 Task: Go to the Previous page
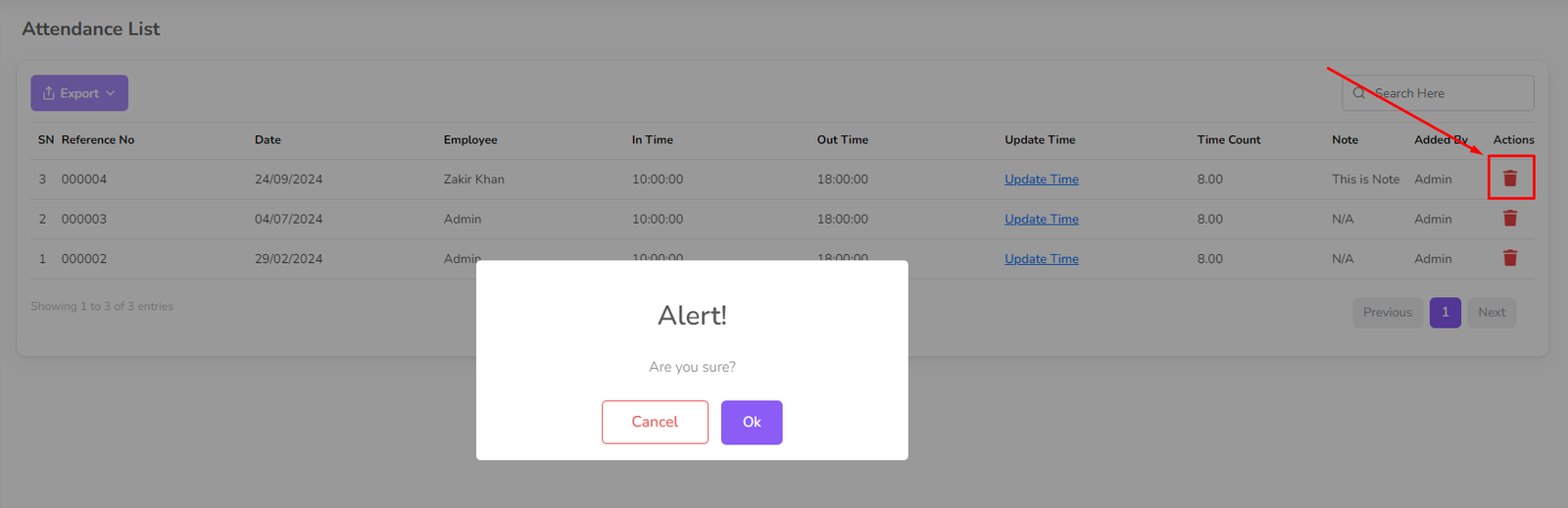pyautogui.click(x=1387, y=313)
